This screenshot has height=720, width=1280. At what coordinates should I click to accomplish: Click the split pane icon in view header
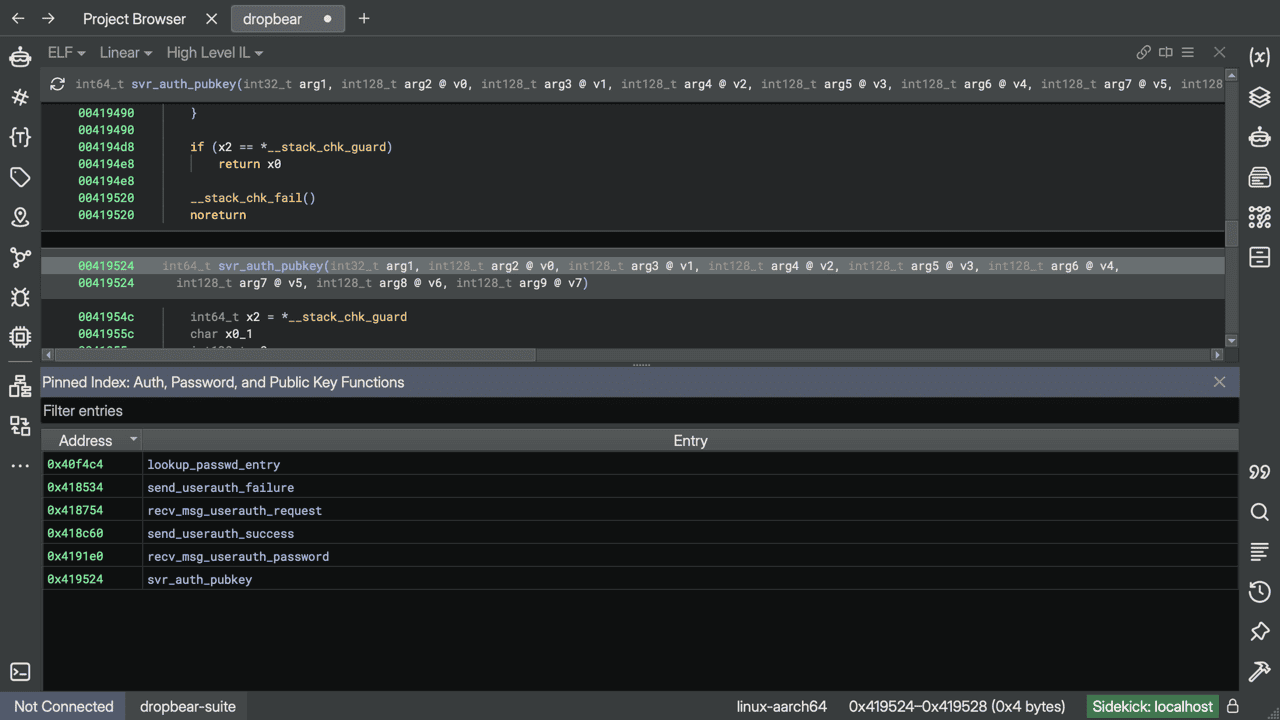pyautogui.click(x=1166, y=52)
